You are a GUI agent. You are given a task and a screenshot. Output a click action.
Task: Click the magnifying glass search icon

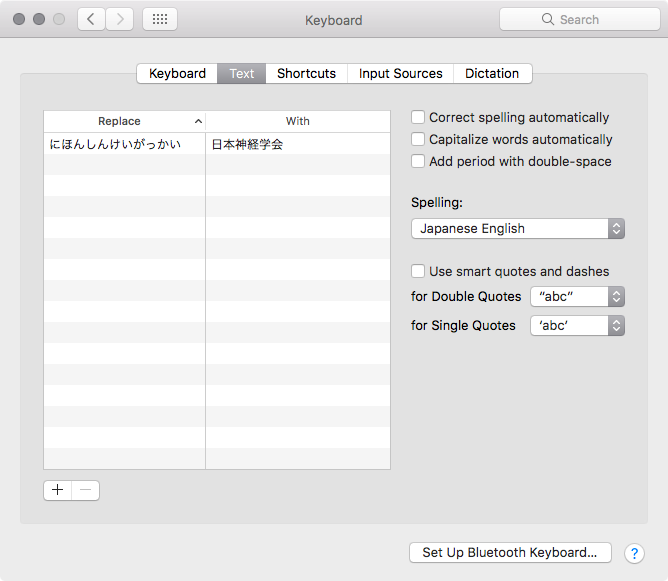(x=547, y=19)
